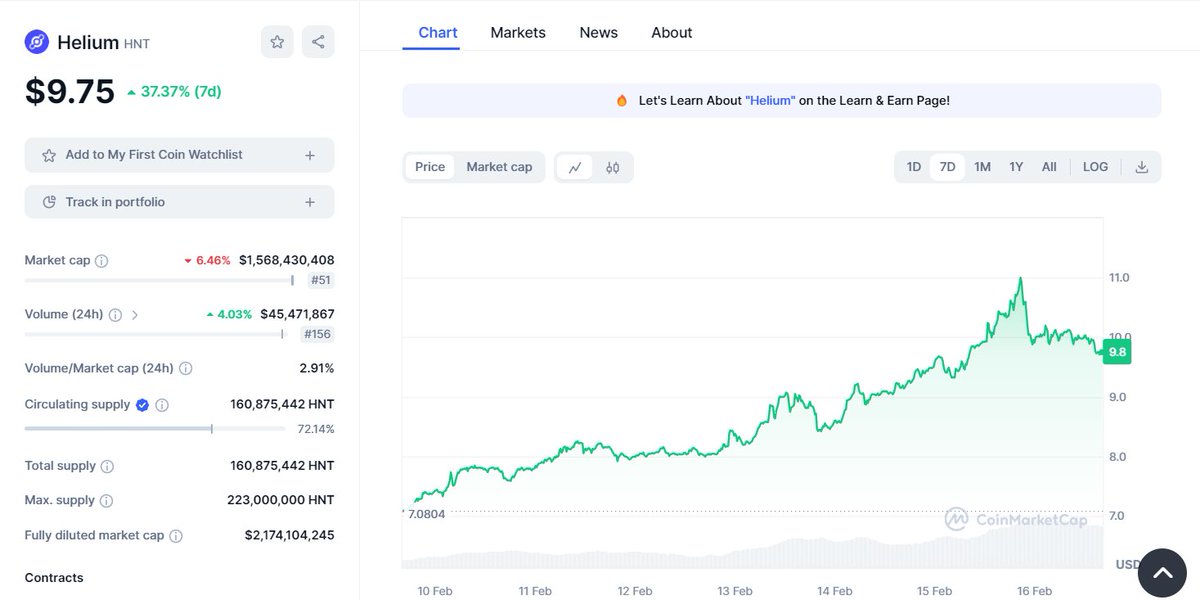1200x600 pixels.
Task: Click the plus icon on Track in portfolio
Action: click(310, 202)
